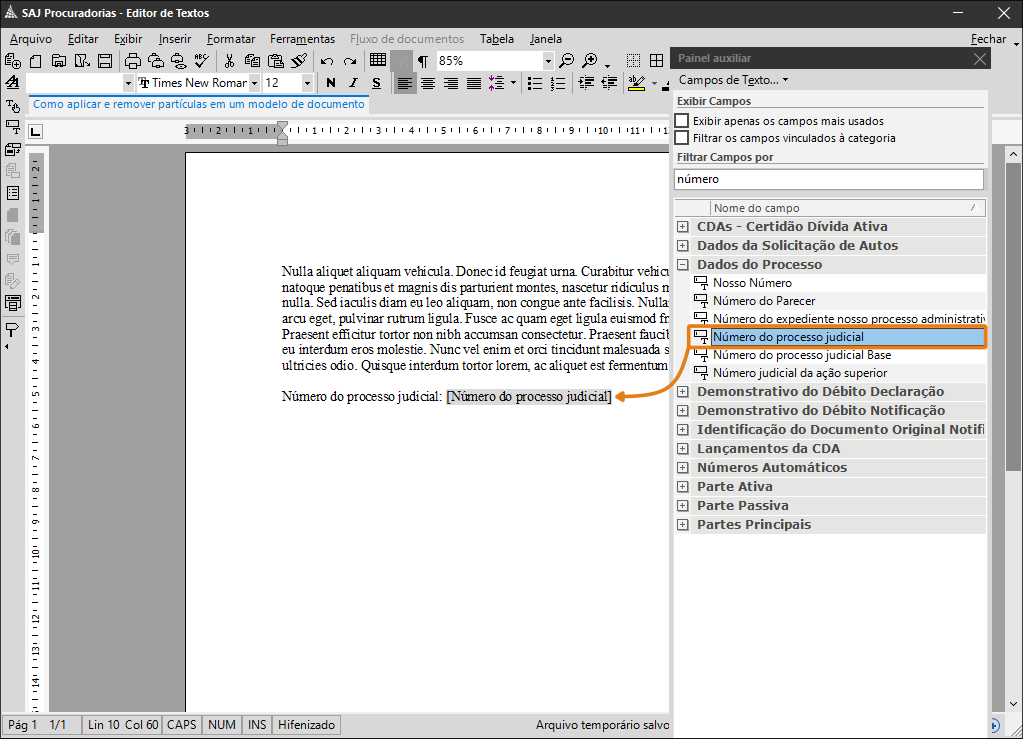Screen dimensions: 1023x739
Task: Click the 'Campos de Texto...' dropdown button
Action: tap(733, 79)
